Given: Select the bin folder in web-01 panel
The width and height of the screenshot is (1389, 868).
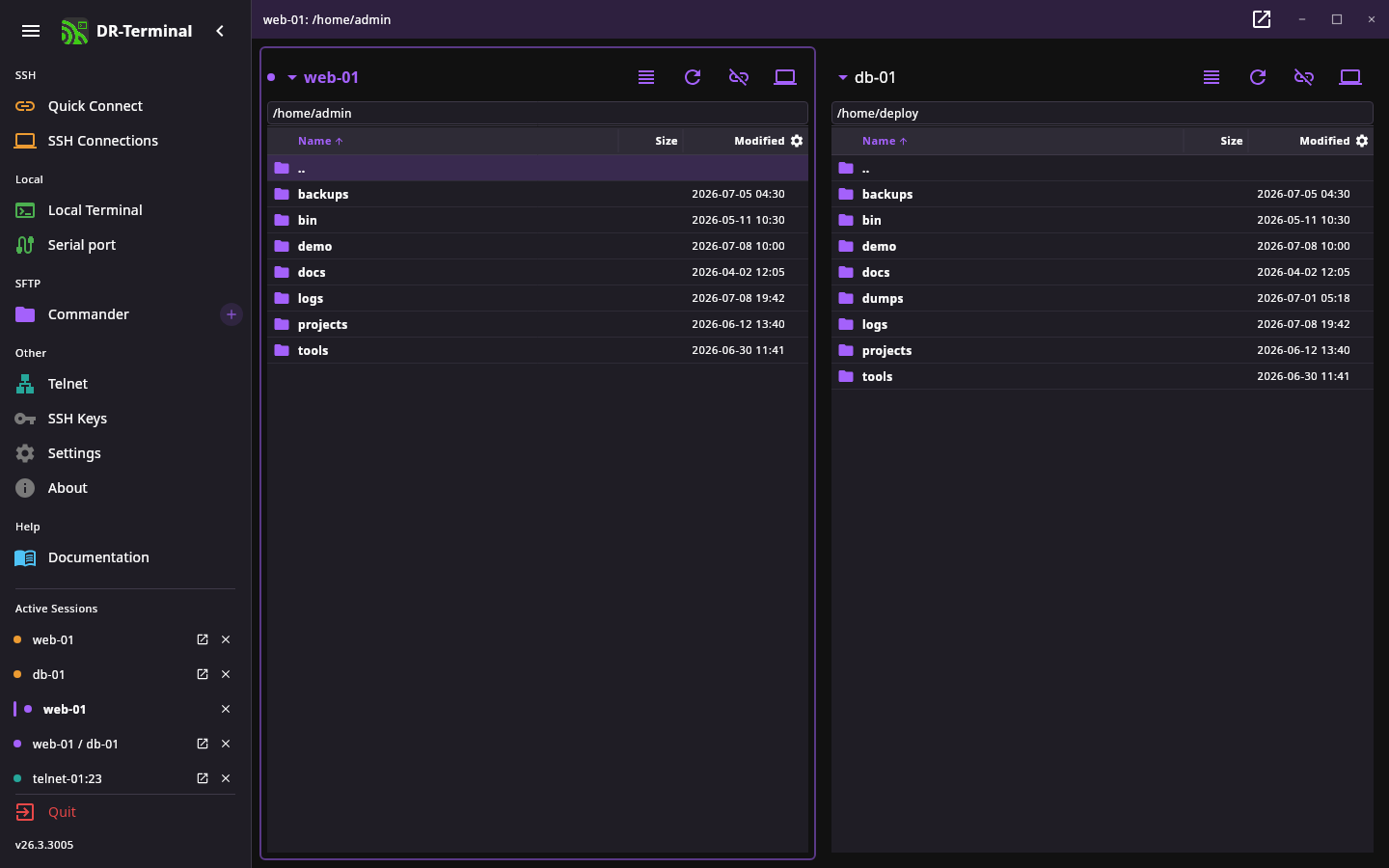Looking at the screenshot, I should tap(537, 220).
